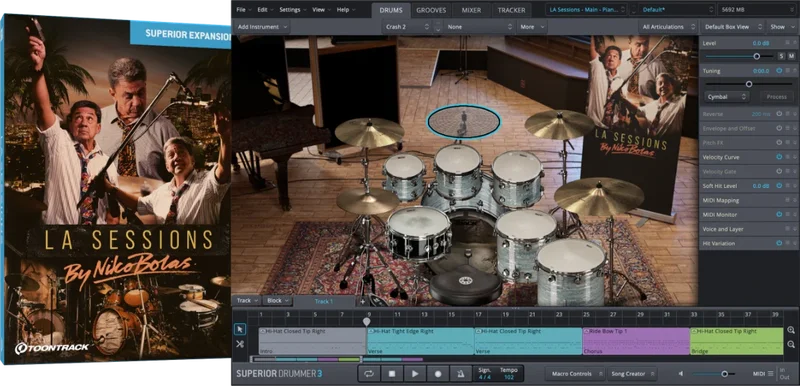This screenshot has width=800, height=386.
Task: Select the scissors cut tool in timeline
Action: (240, 344)
